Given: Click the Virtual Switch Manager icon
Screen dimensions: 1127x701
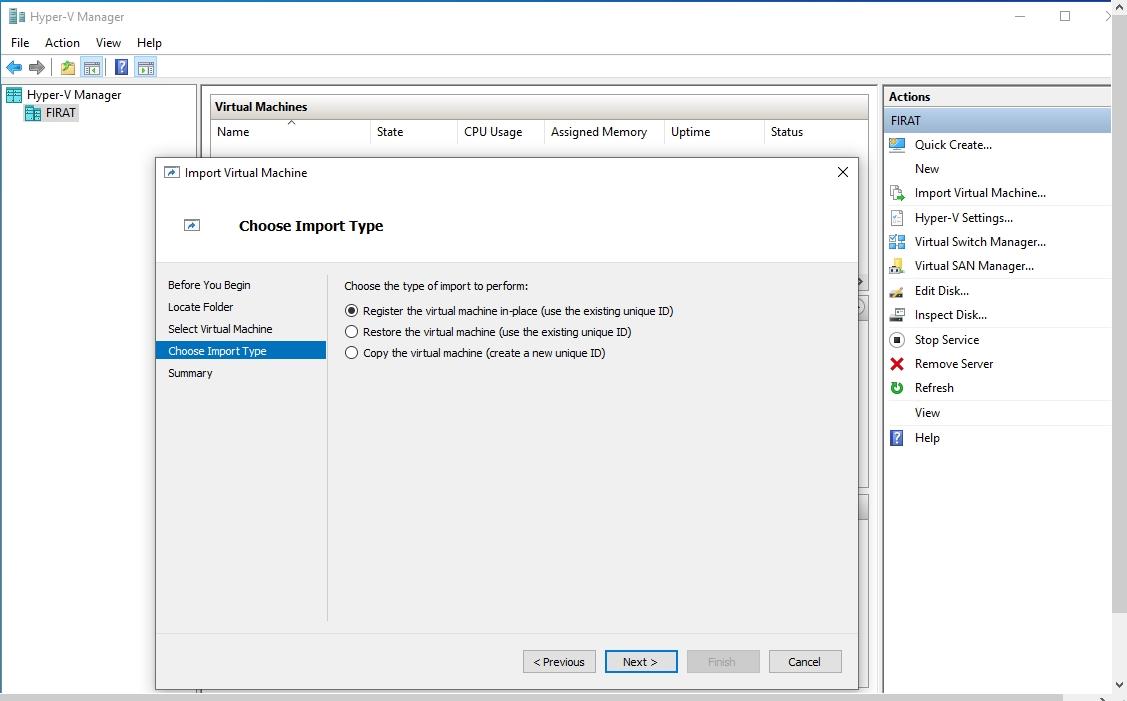Looking at the screenshot, I should click(897, 242).
